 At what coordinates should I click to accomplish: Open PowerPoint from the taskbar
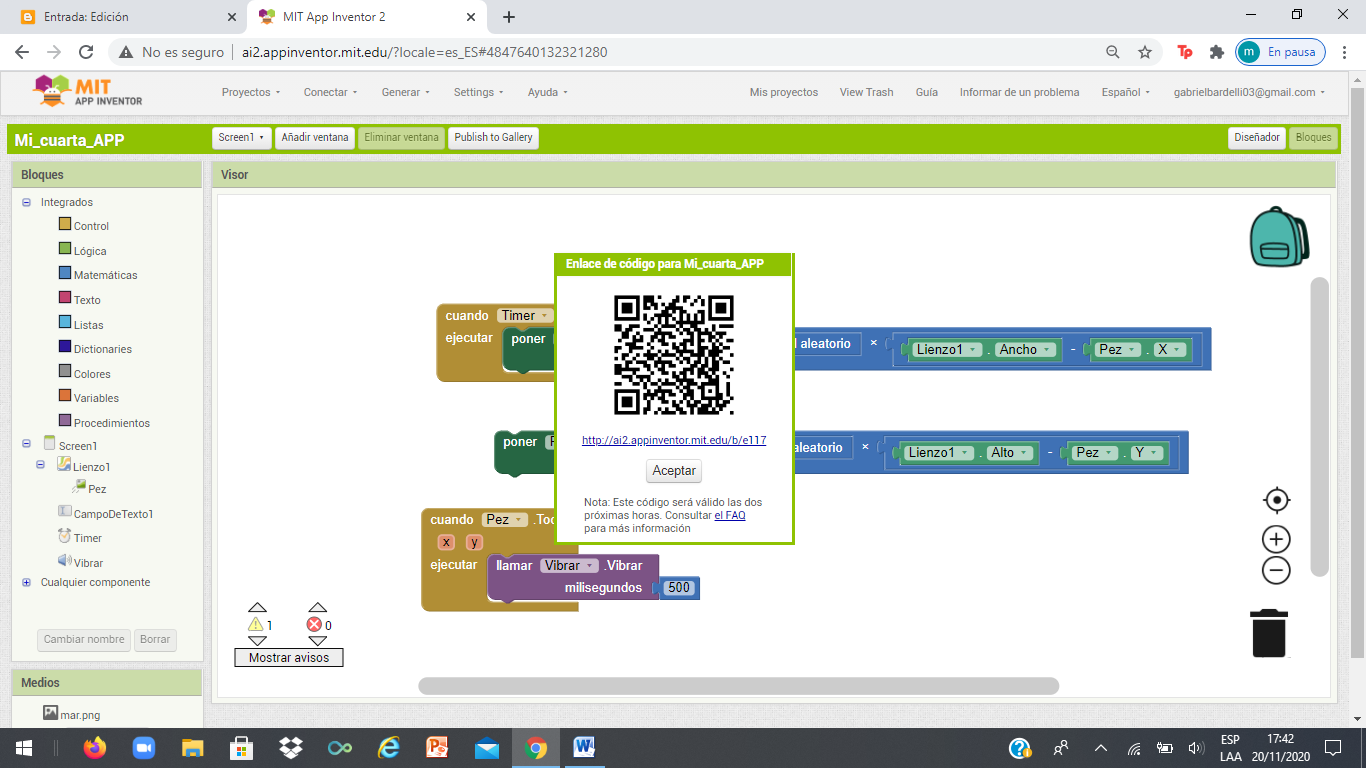438,748
